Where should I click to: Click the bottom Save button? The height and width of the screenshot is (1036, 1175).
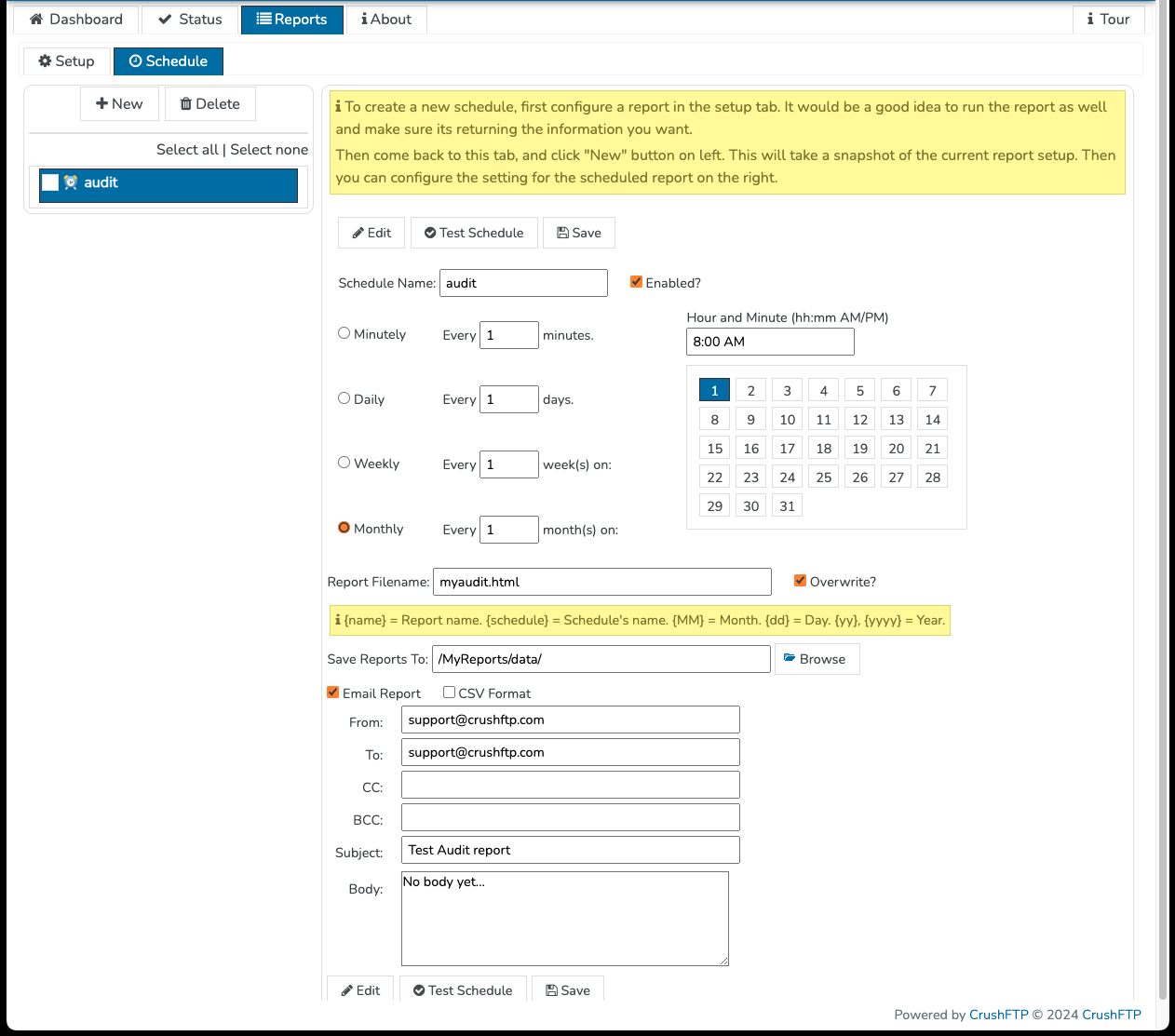pyautogui.click(x=568, y=989)
